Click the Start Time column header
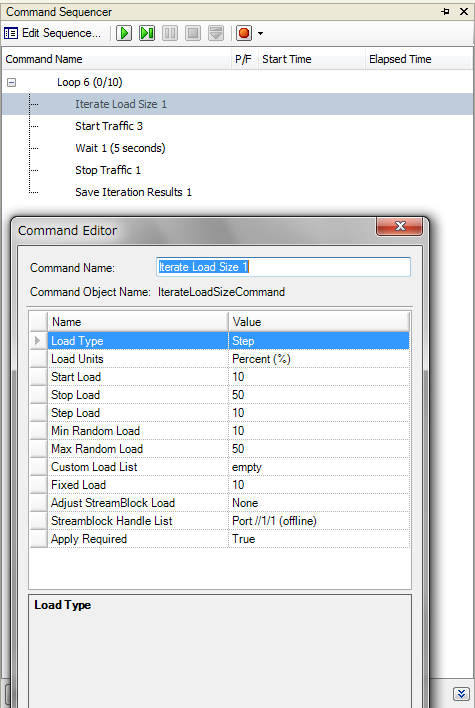 click(x=287, y=59)
